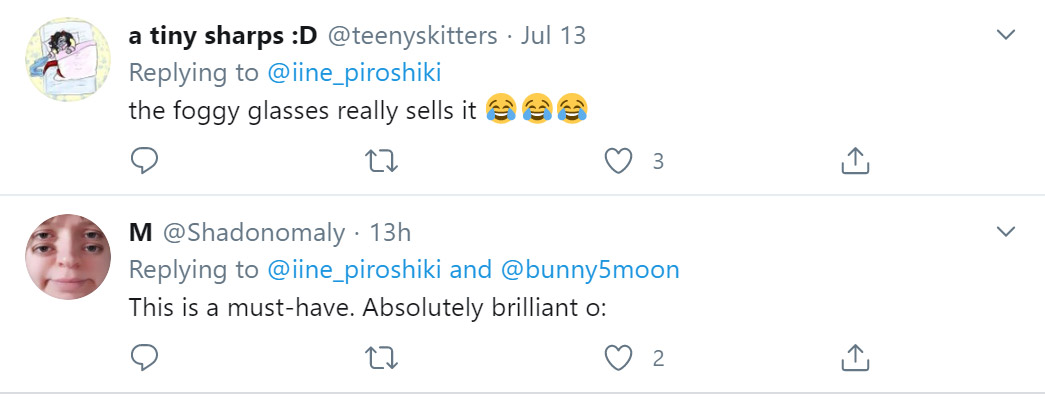Open a tiny sharps profile picture

pos(68,59)
